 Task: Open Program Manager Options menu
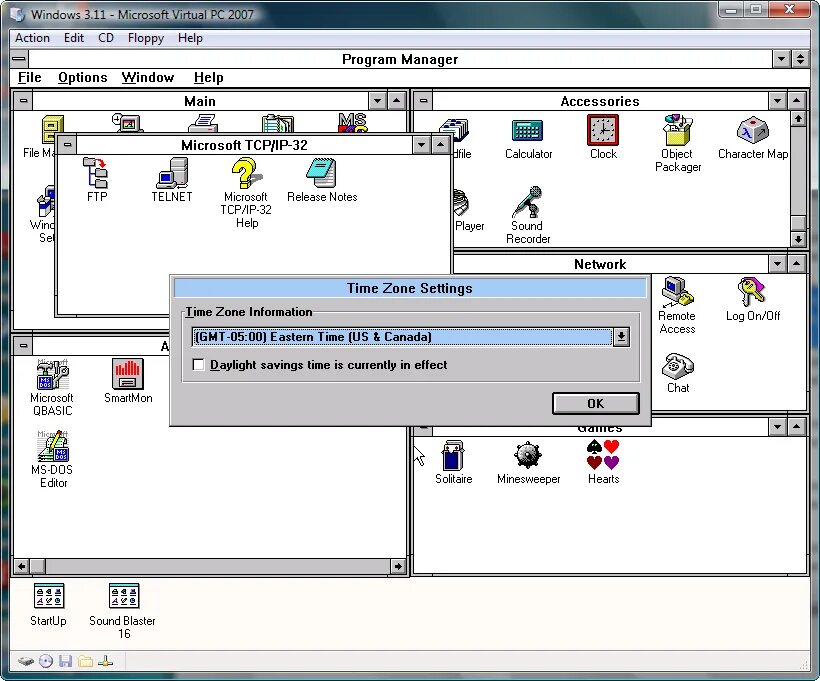(83, 77)
